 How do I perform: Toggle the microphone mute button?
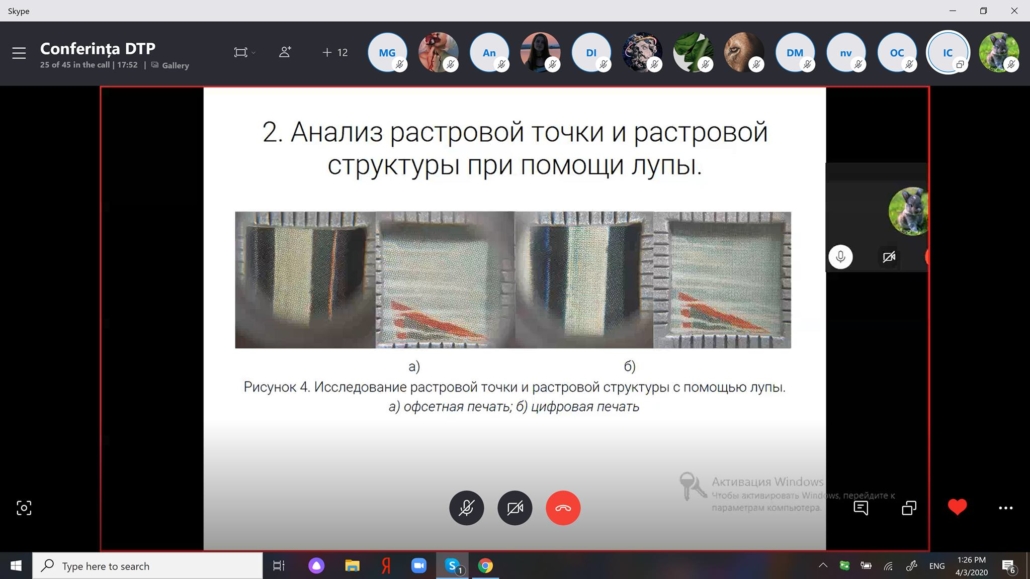tap(466, 508)
